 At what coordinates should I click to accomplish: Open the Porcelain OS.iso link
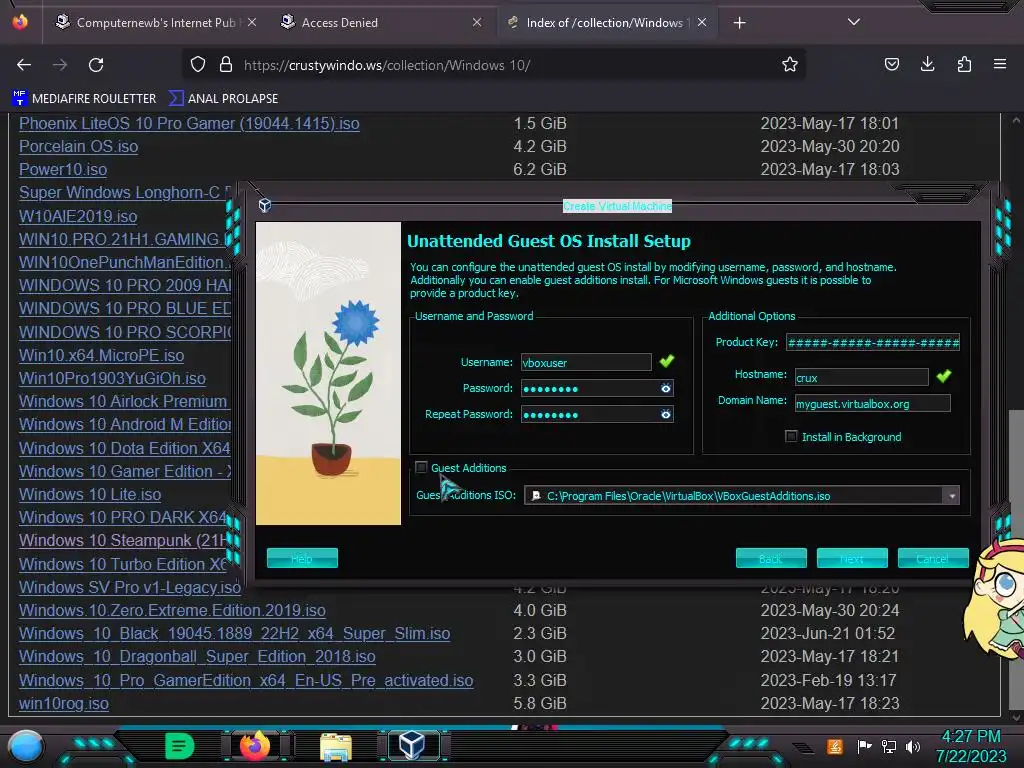click(78, 146)
